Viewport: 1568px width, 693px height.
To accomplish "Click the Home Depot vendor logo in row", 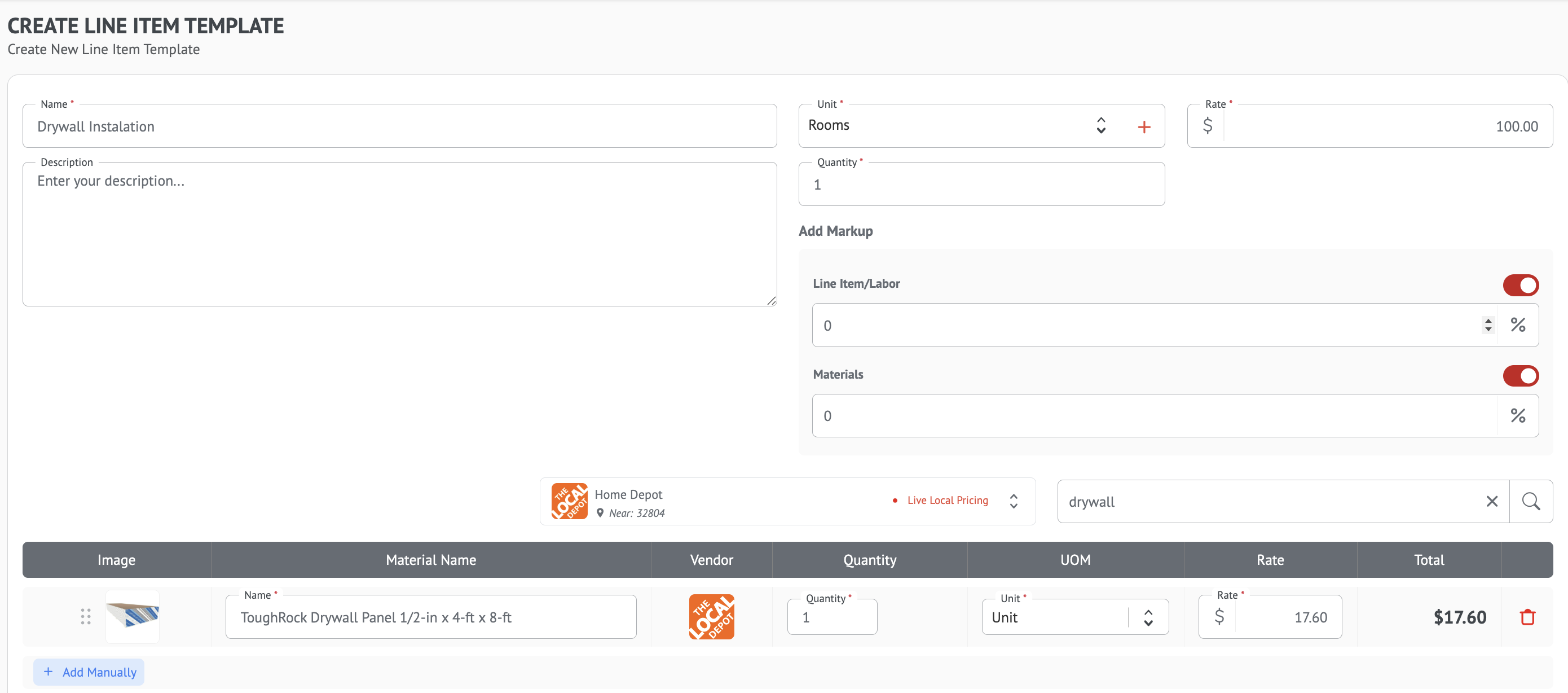I will [x=711, y=617].
